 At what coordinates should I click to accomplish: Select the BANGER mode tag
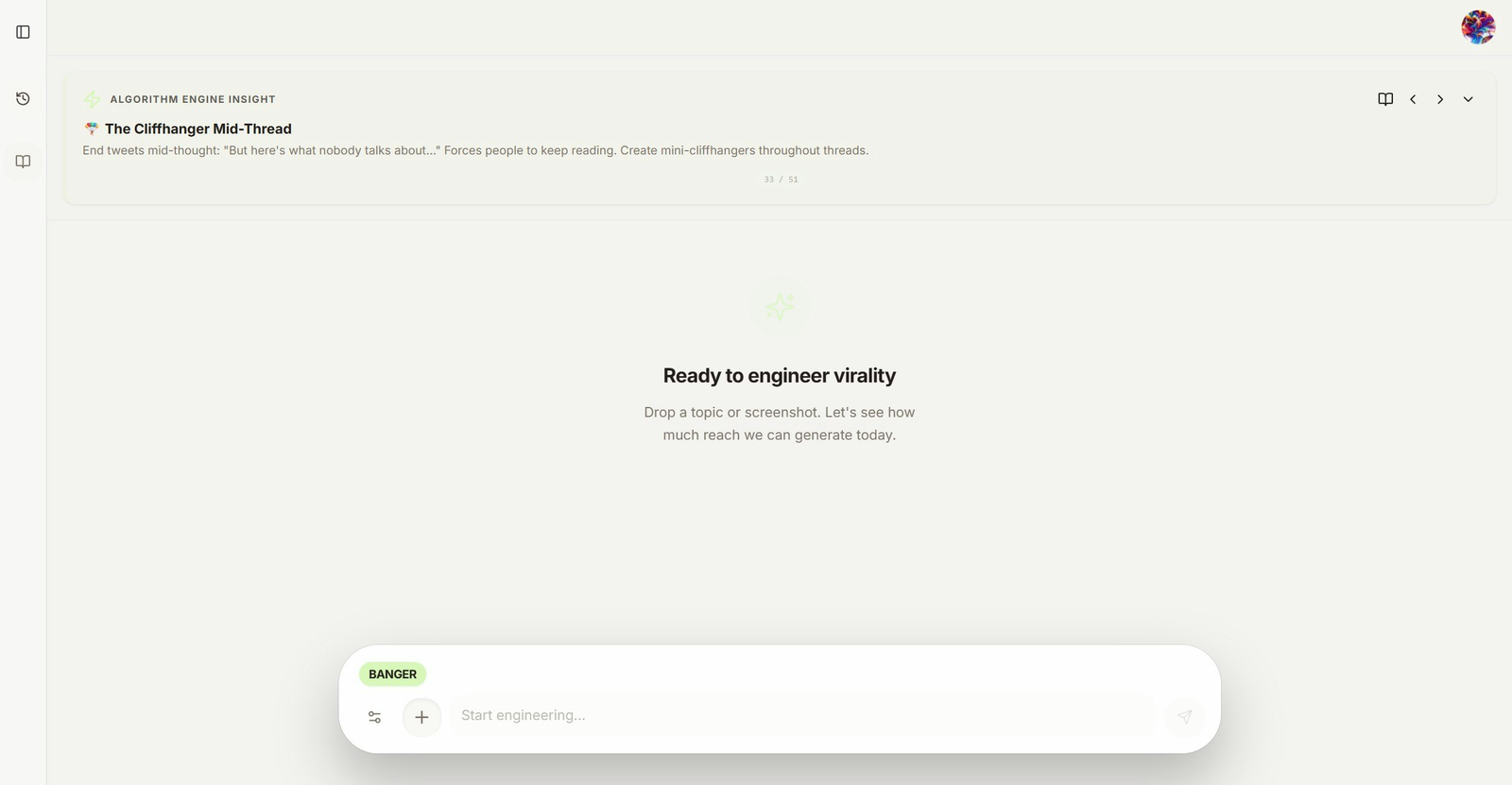[x=392, y=674]
